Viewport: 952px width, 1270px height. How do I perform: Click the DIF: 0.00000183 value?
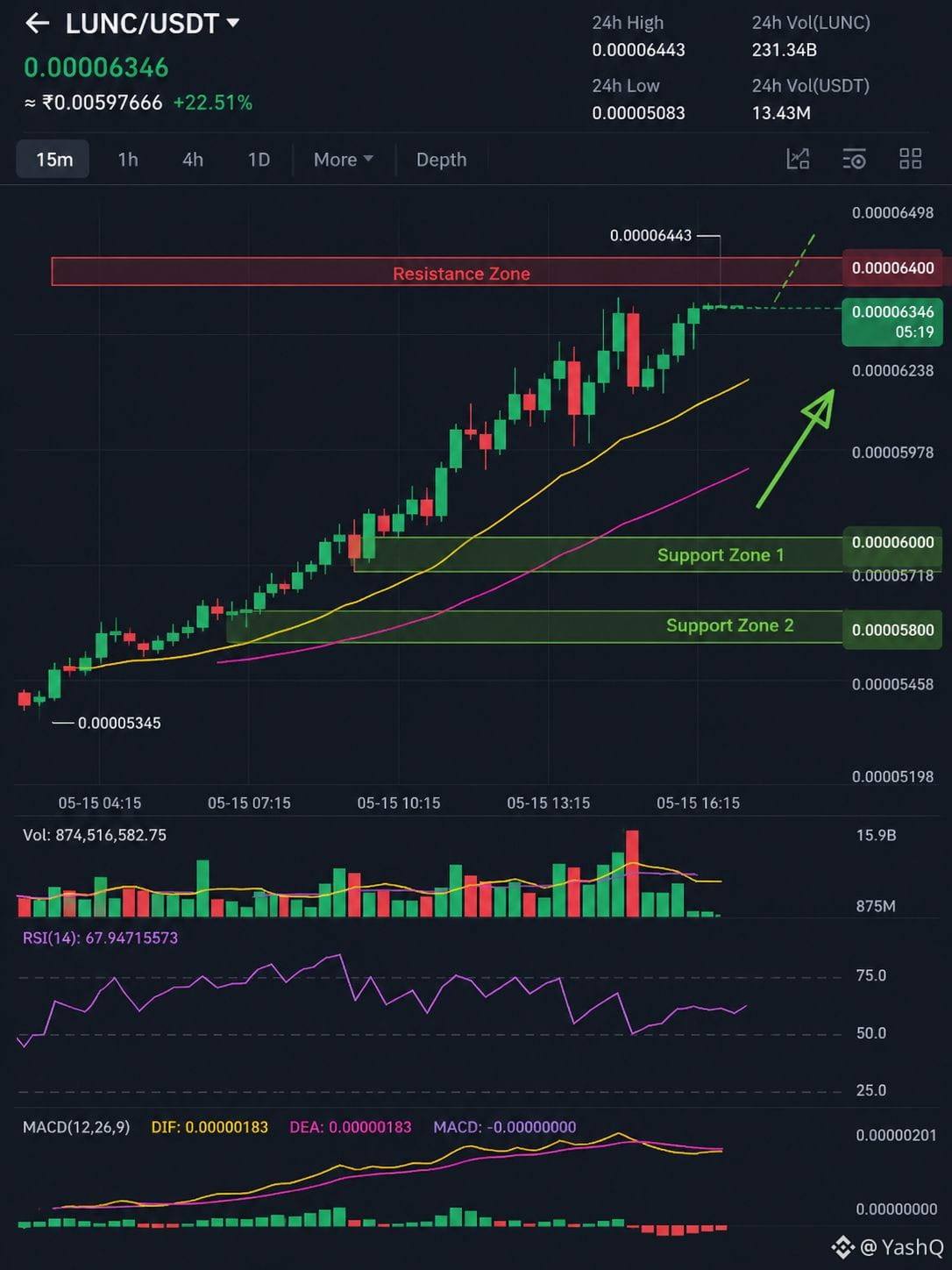coord(210,1127)
